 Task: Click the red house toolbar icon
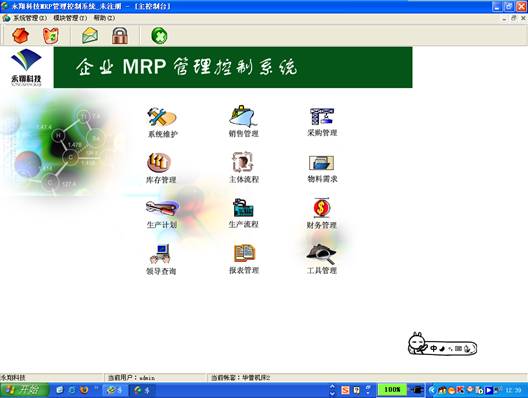tap(21, 35)
